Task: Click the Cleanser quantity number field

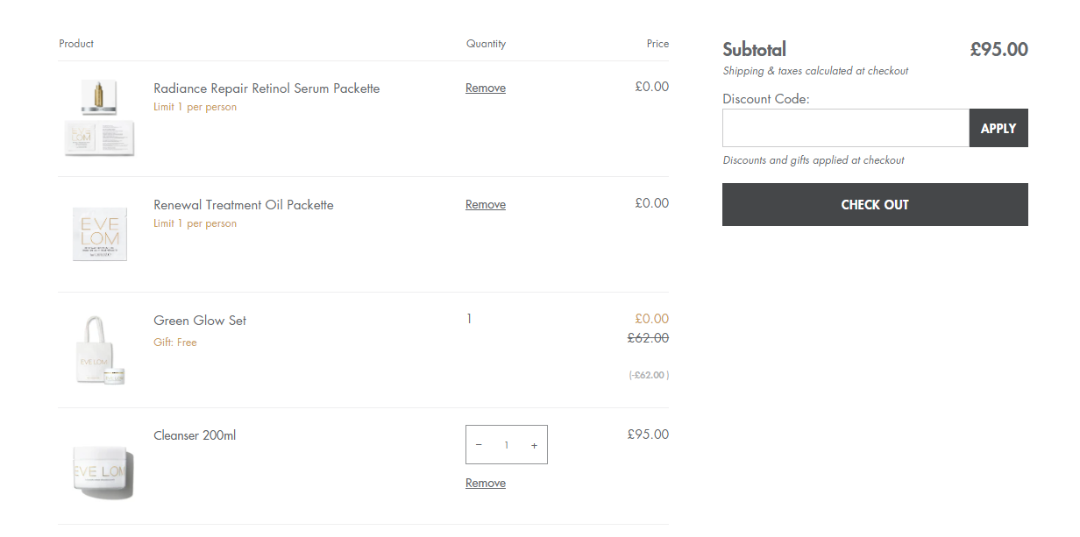Action: (x=506, y=445)
